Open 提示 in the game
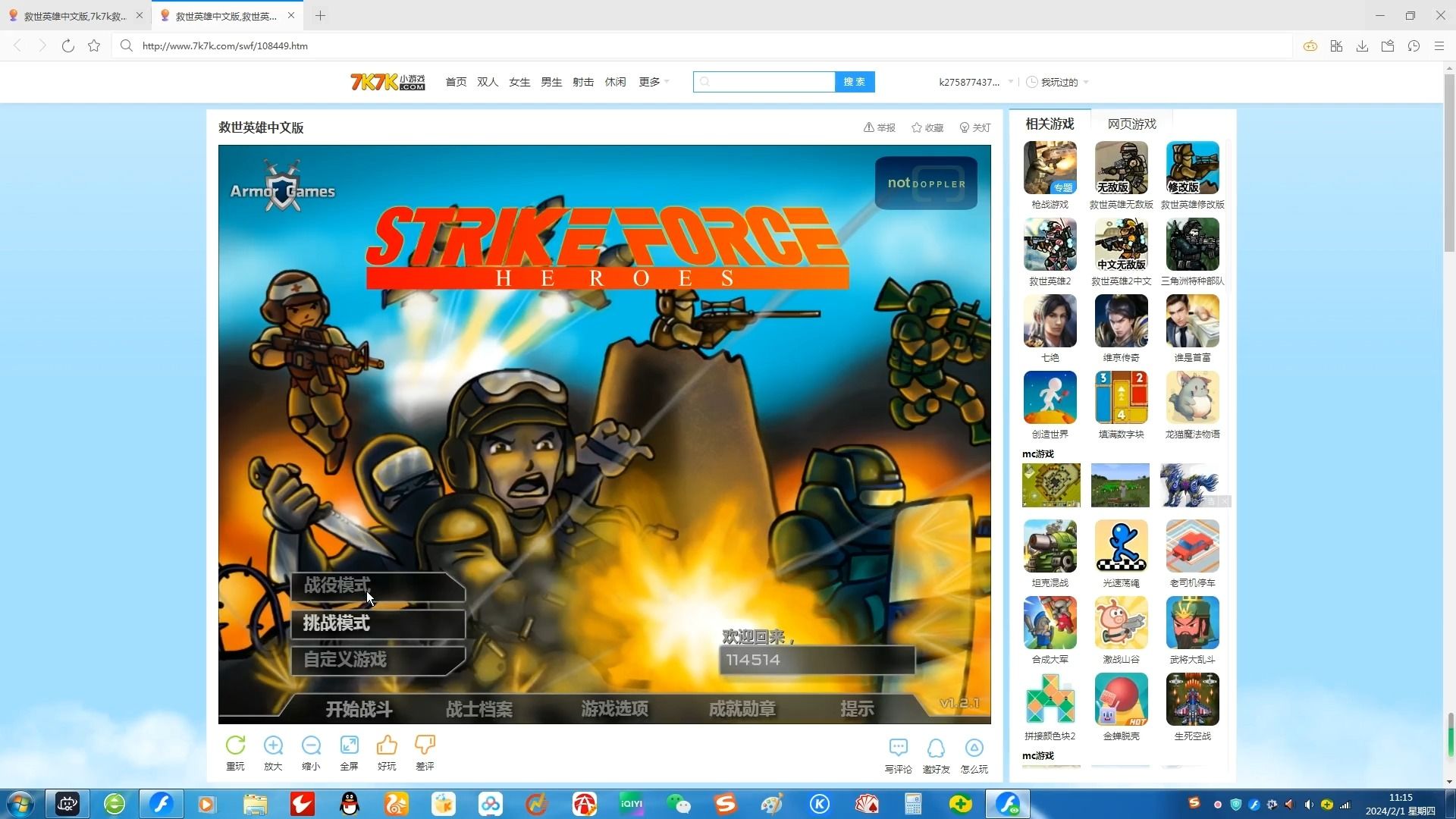The width and height of the screenshot is (1456, 819). pyautogui.click(x=857, y=709)
